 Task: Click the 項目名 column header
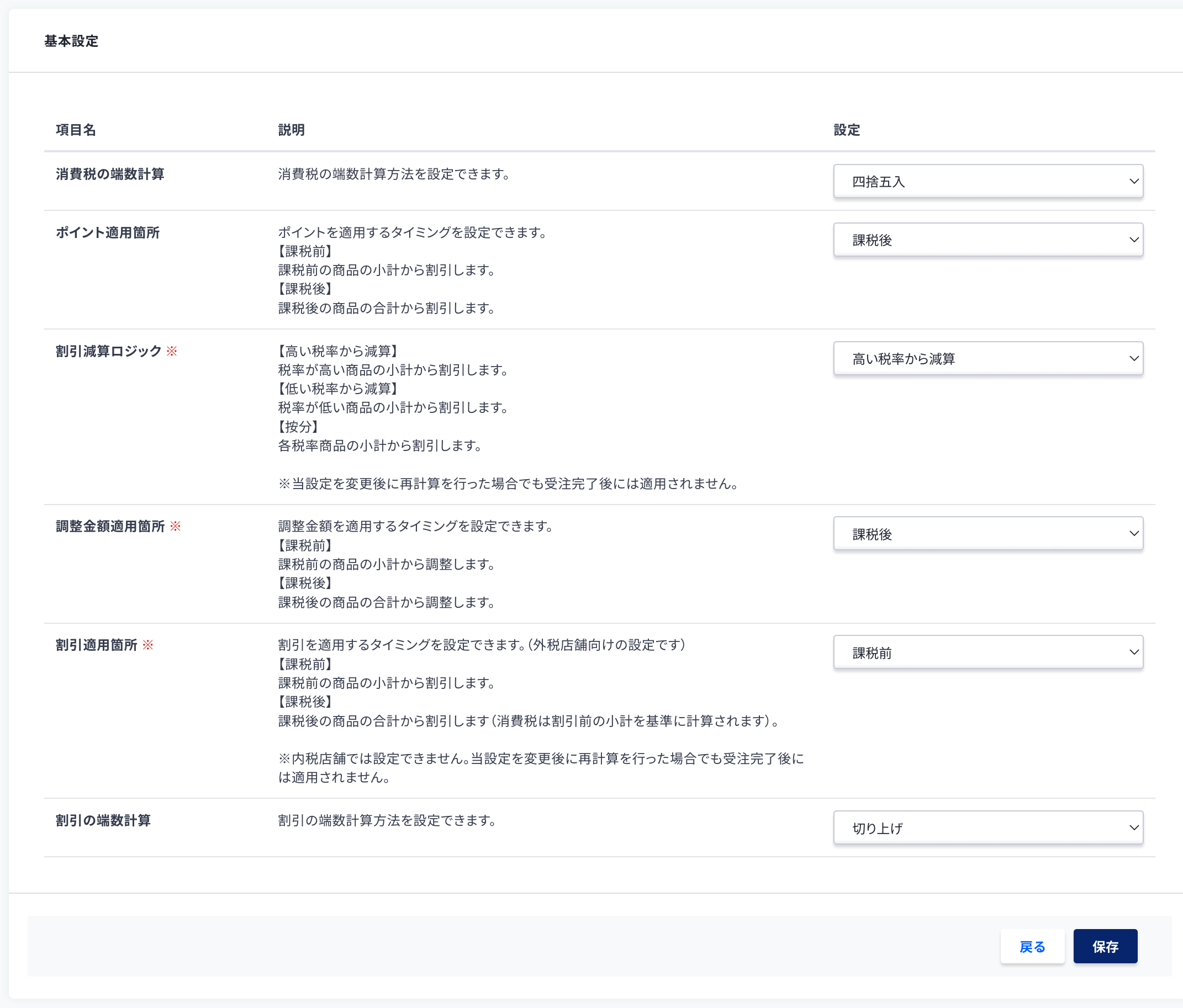76,130
